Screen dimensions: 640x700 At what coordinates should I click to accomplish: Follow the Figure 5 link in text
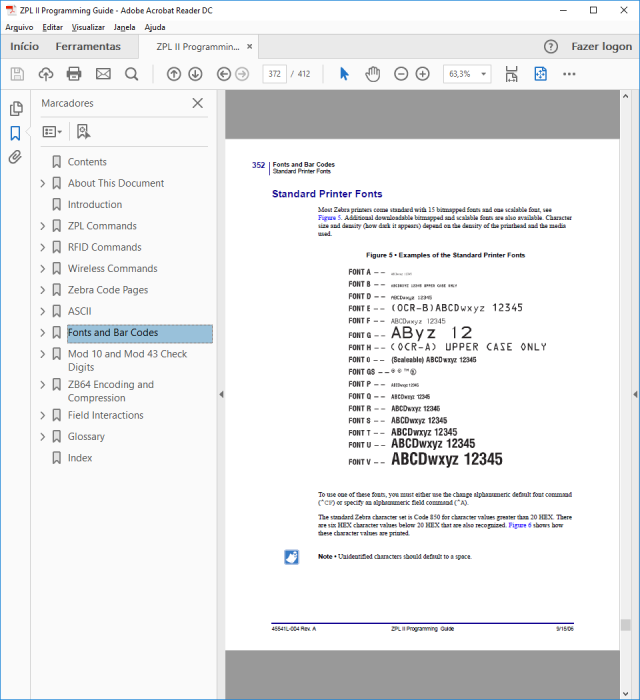(x=330, y=218)
